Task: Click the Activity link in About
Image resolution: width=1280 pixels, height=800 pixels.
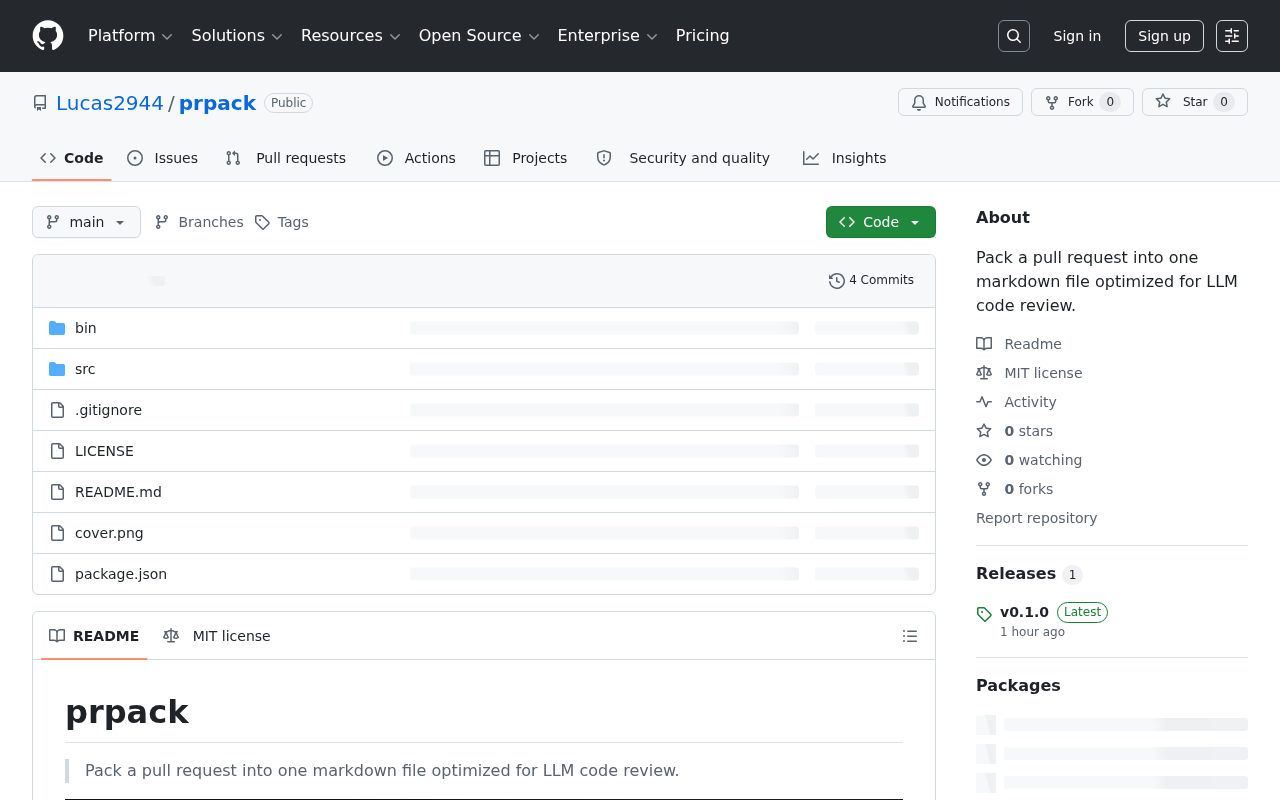Action: [1030, 402]
